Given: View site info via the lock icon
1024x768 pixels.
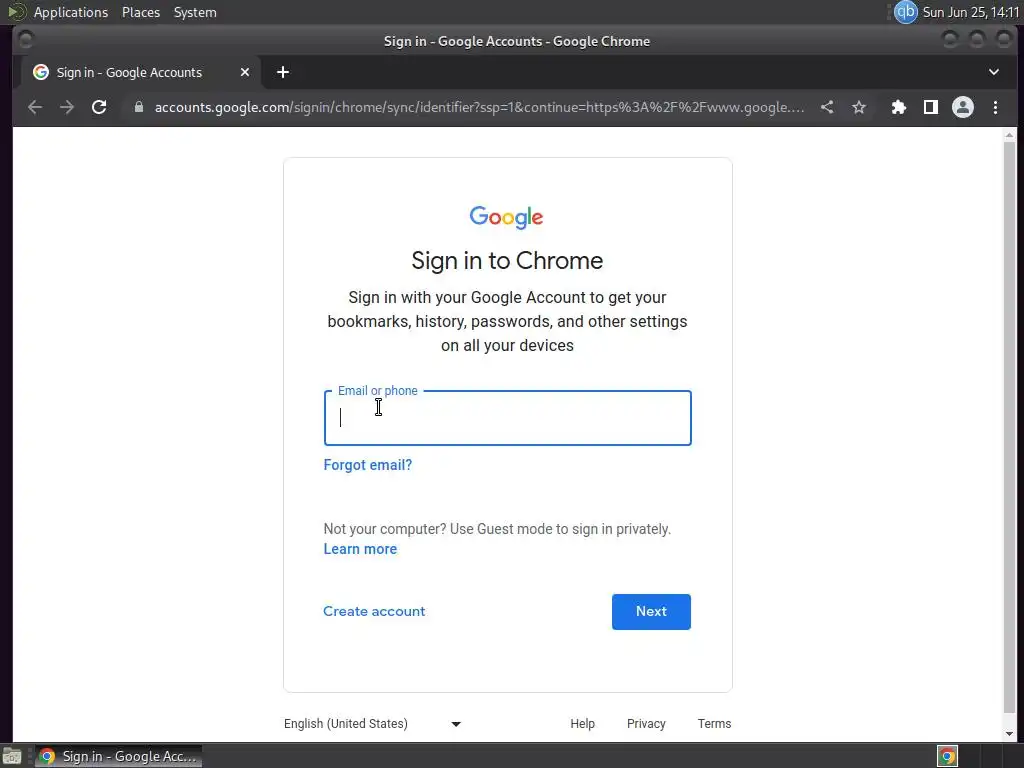Looking at the screenshot, I should pyautogui.click(x=138, y=107).
